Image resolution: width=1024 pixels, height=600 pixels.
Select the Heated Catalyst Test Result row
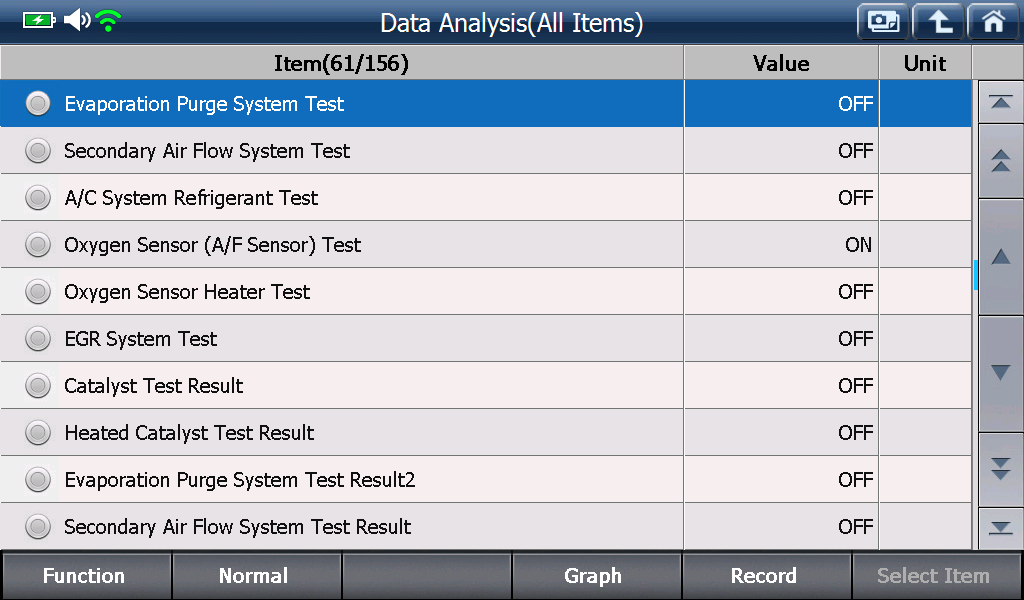pos(486,433)
